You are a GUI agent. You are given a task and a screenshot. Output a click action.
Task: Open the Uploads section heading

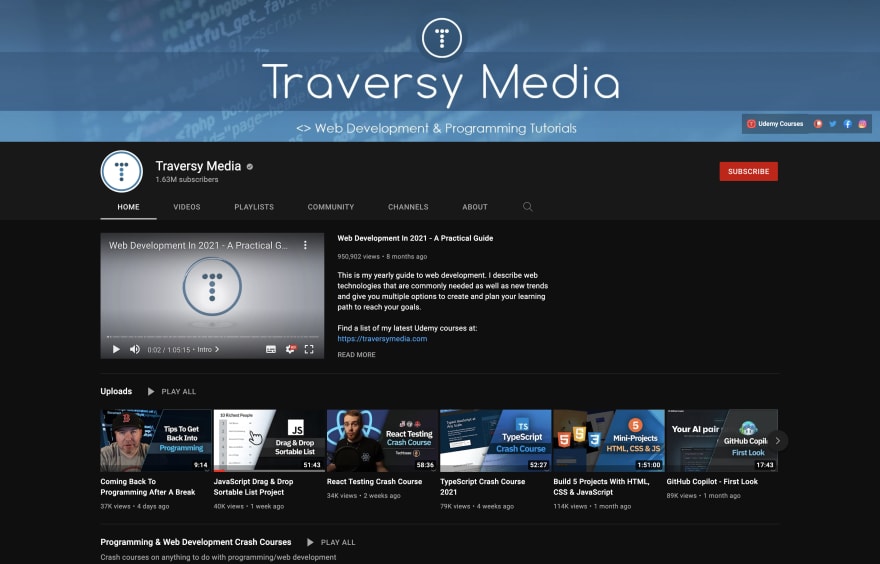116,391
